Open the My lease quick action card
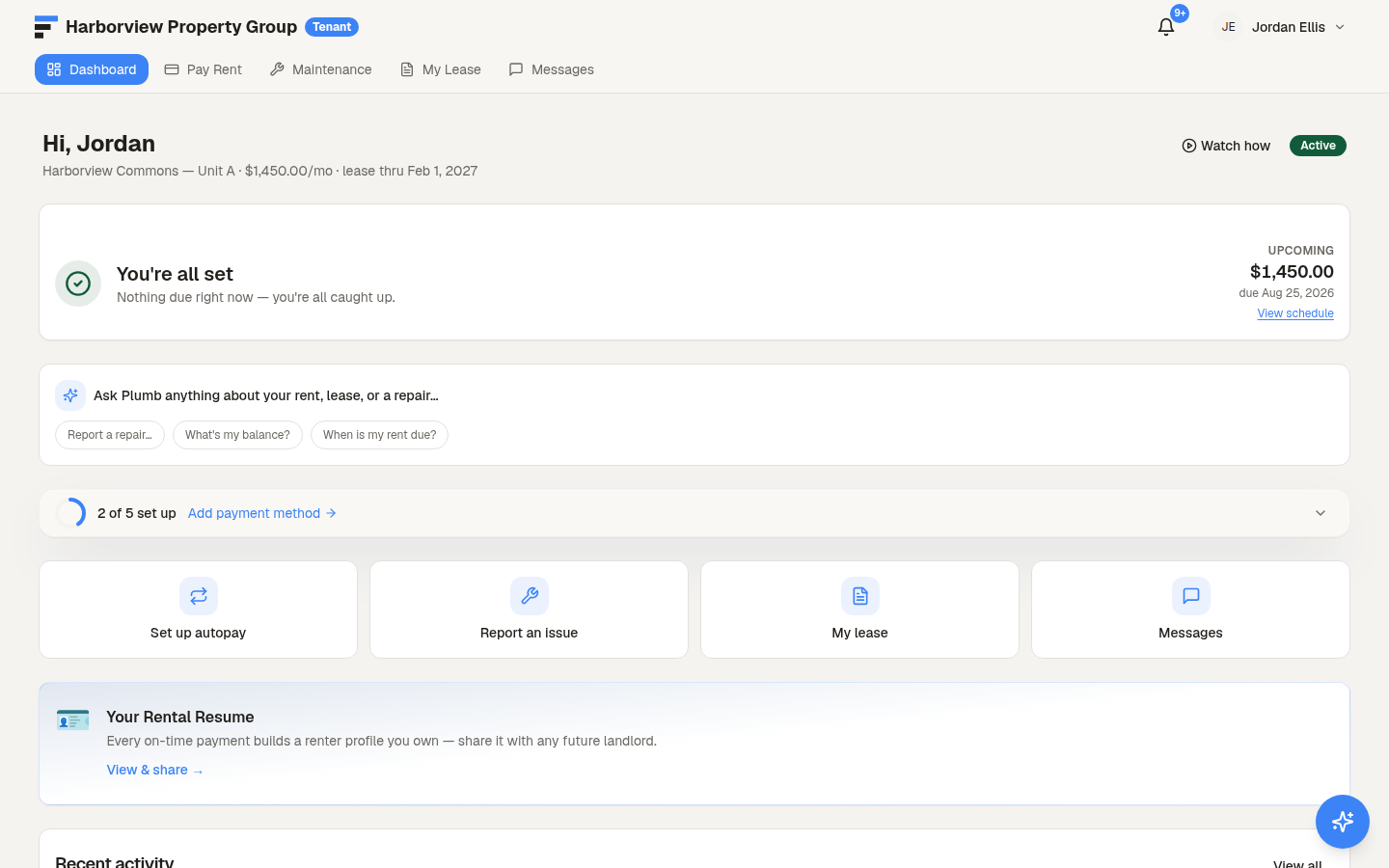Image resolution: width=1389 pixels, height=868 pixels. point(859,610)
